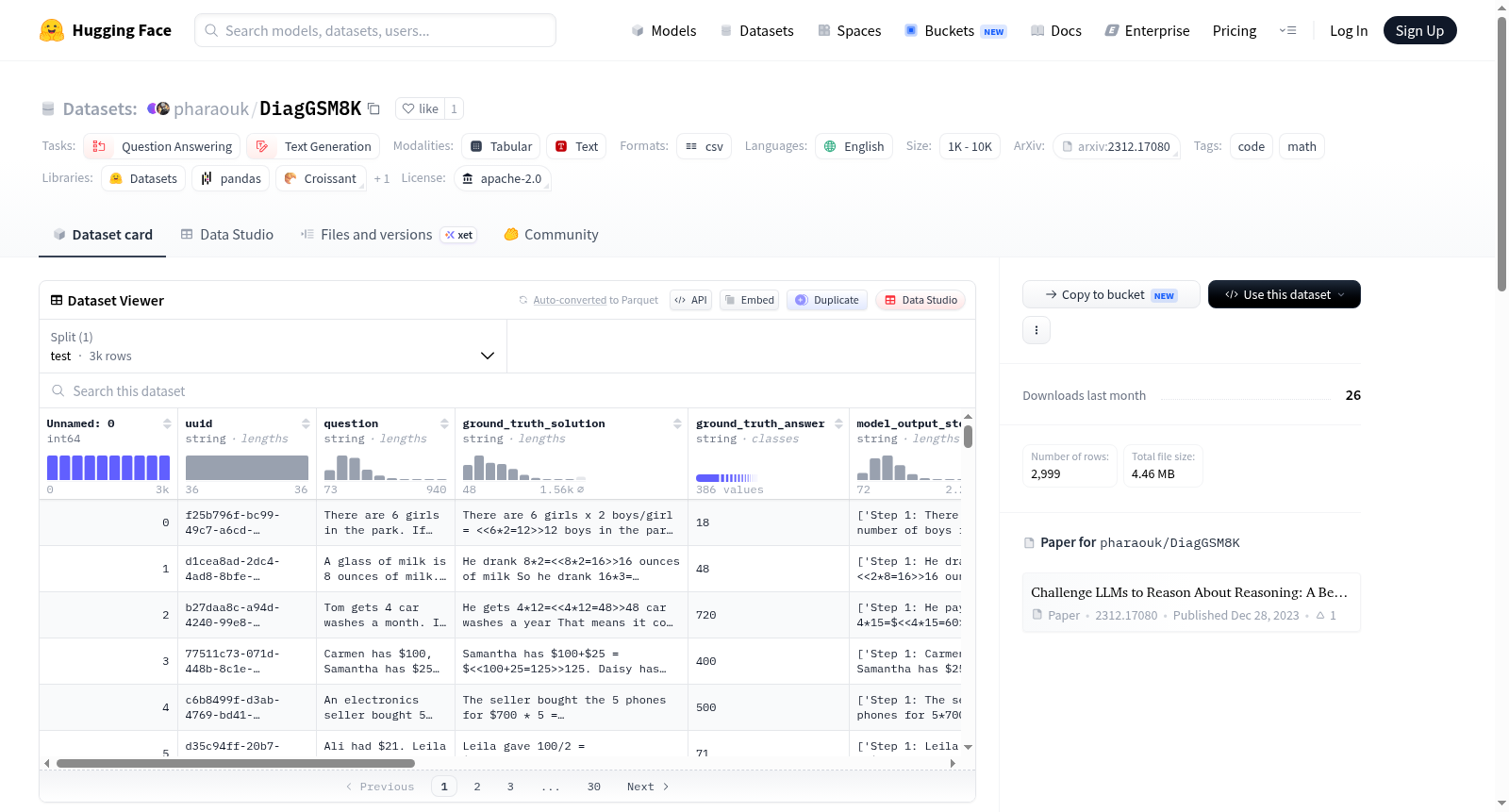Go to page 3 of the table

tap(510, 787)
